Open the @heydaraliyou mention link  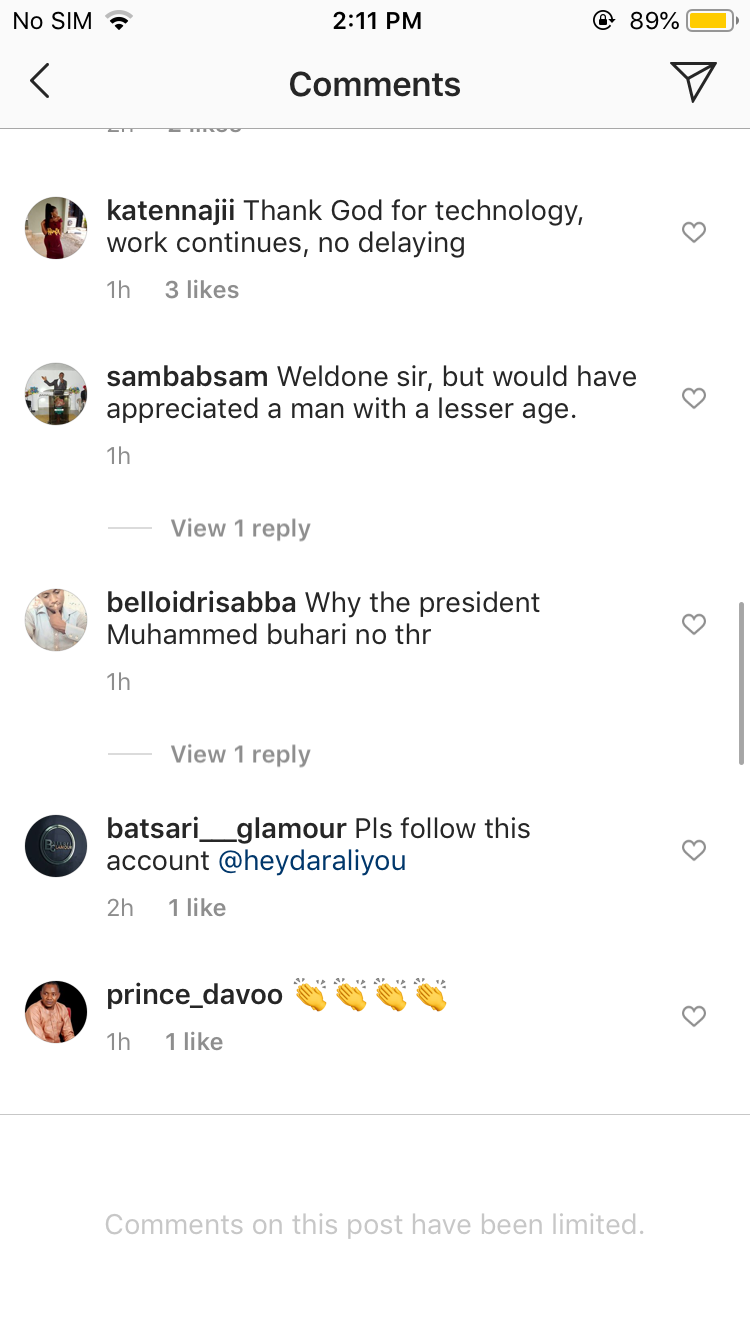coord(312,861)
